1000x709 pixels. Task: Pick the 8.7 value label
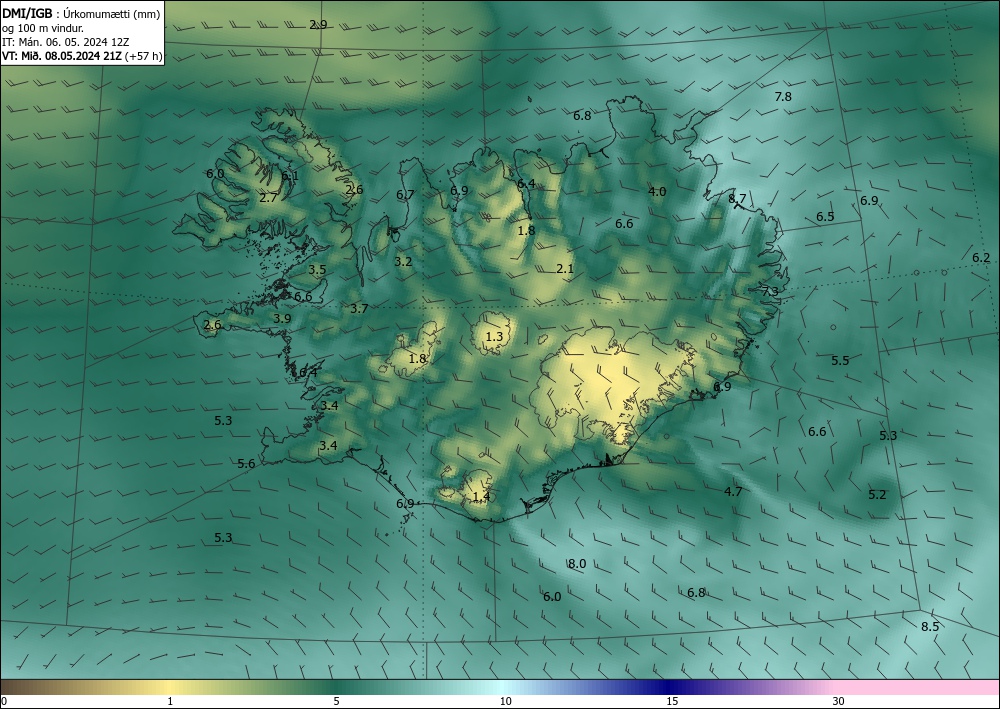click(x=737, y=198)
